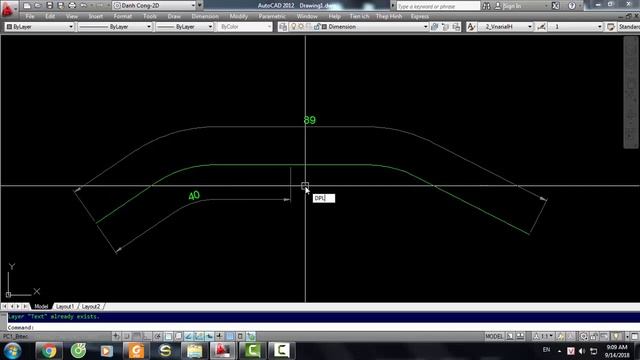This screenshot has height=360, width=640.
Task: Open the View menu
Action: 72,16
